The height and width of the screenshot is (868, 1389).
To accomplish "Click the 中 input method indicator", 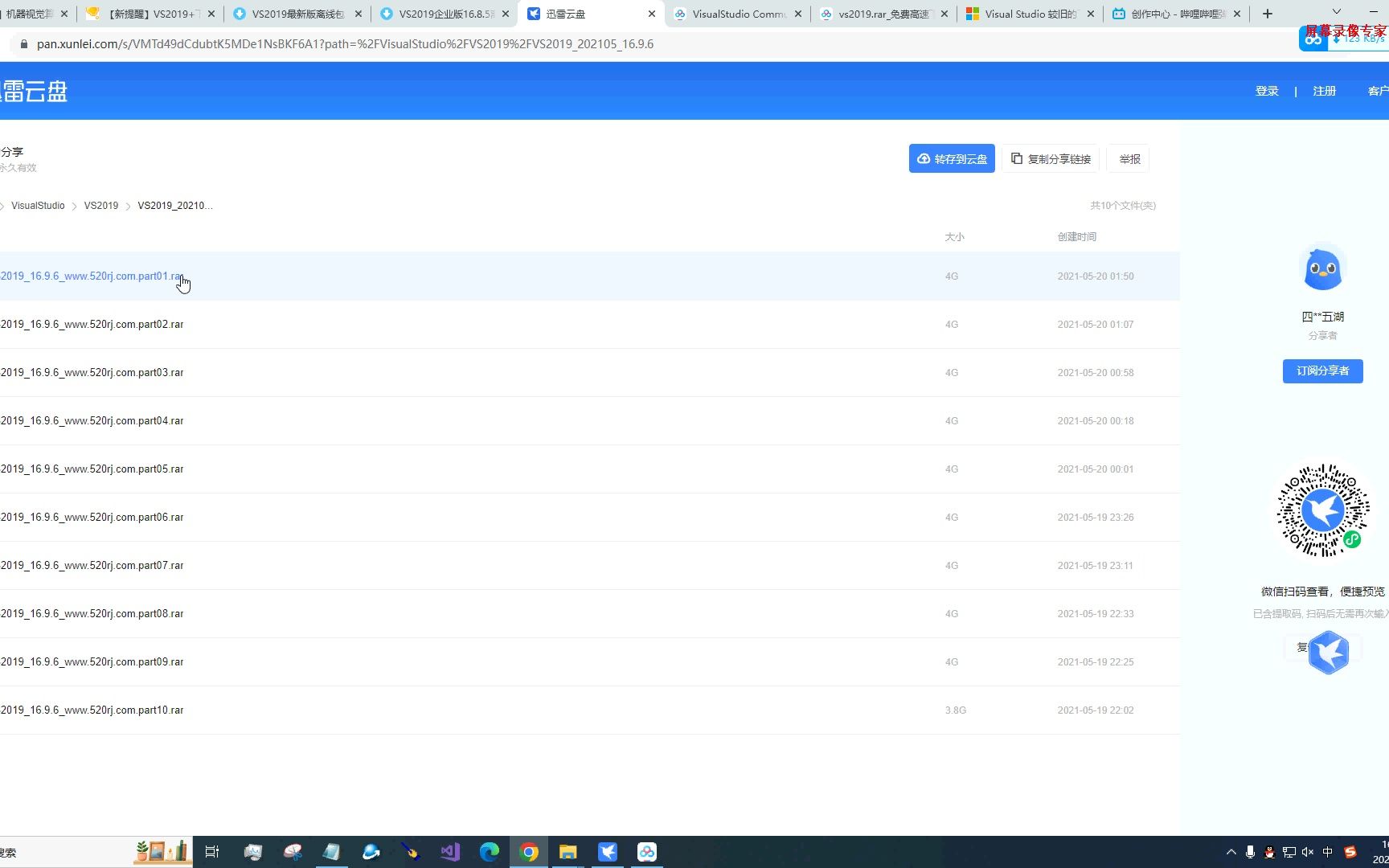I will click(1327, 852).
